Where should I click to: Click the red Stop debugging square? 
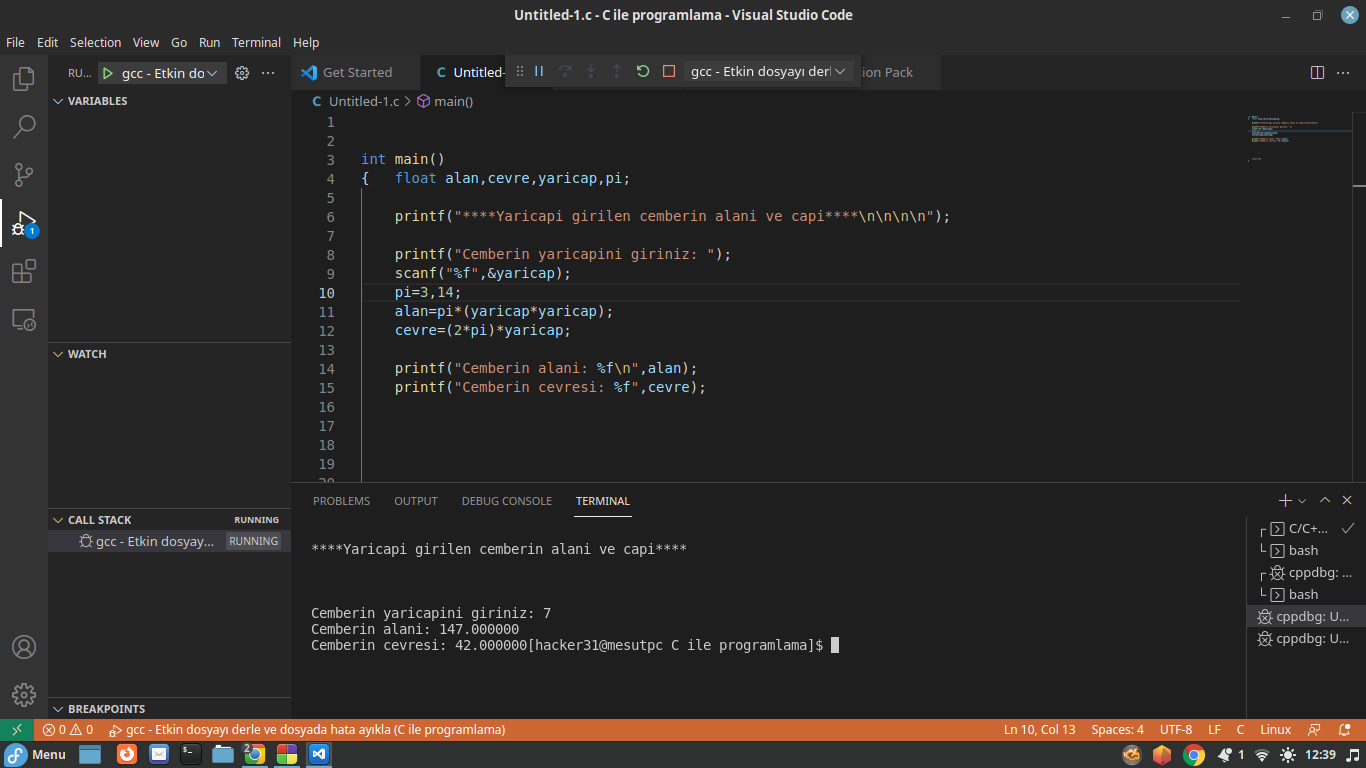[x=669, y=71]
